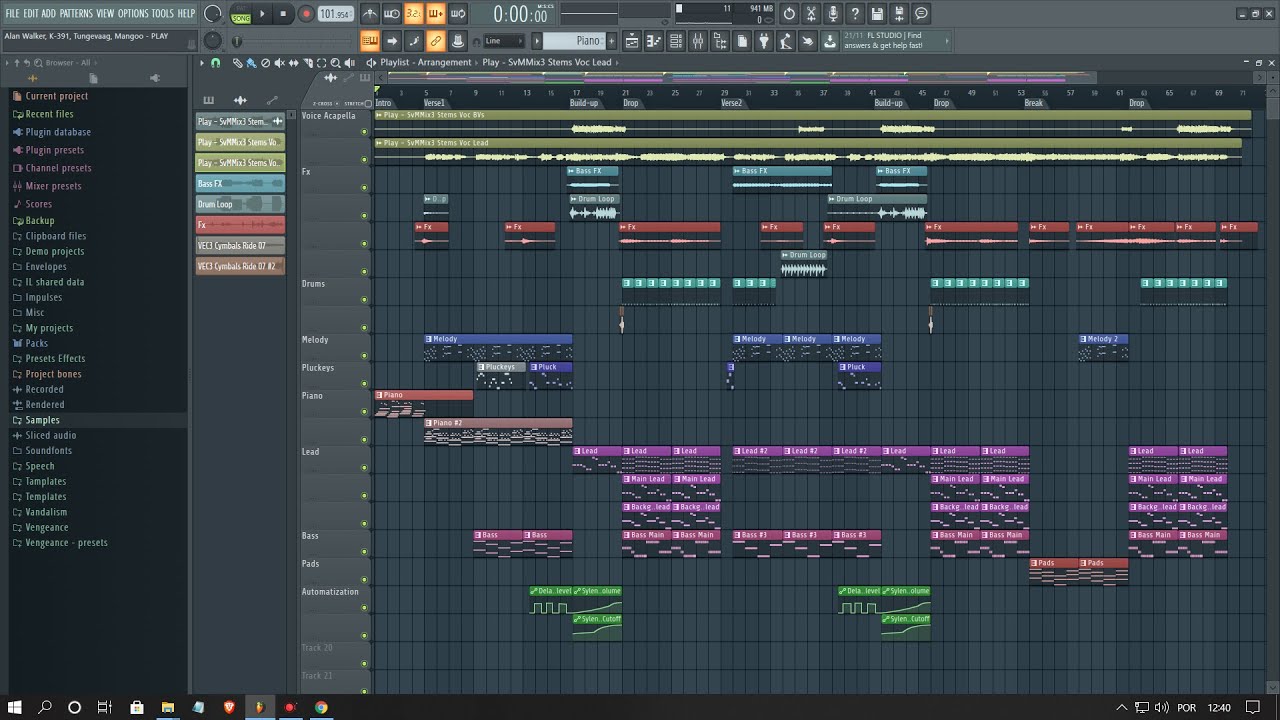Enable the 3-2-1 countdown before recording
Image resolution: width=1280 pixels, height=720 pixels.
[414, 14]
